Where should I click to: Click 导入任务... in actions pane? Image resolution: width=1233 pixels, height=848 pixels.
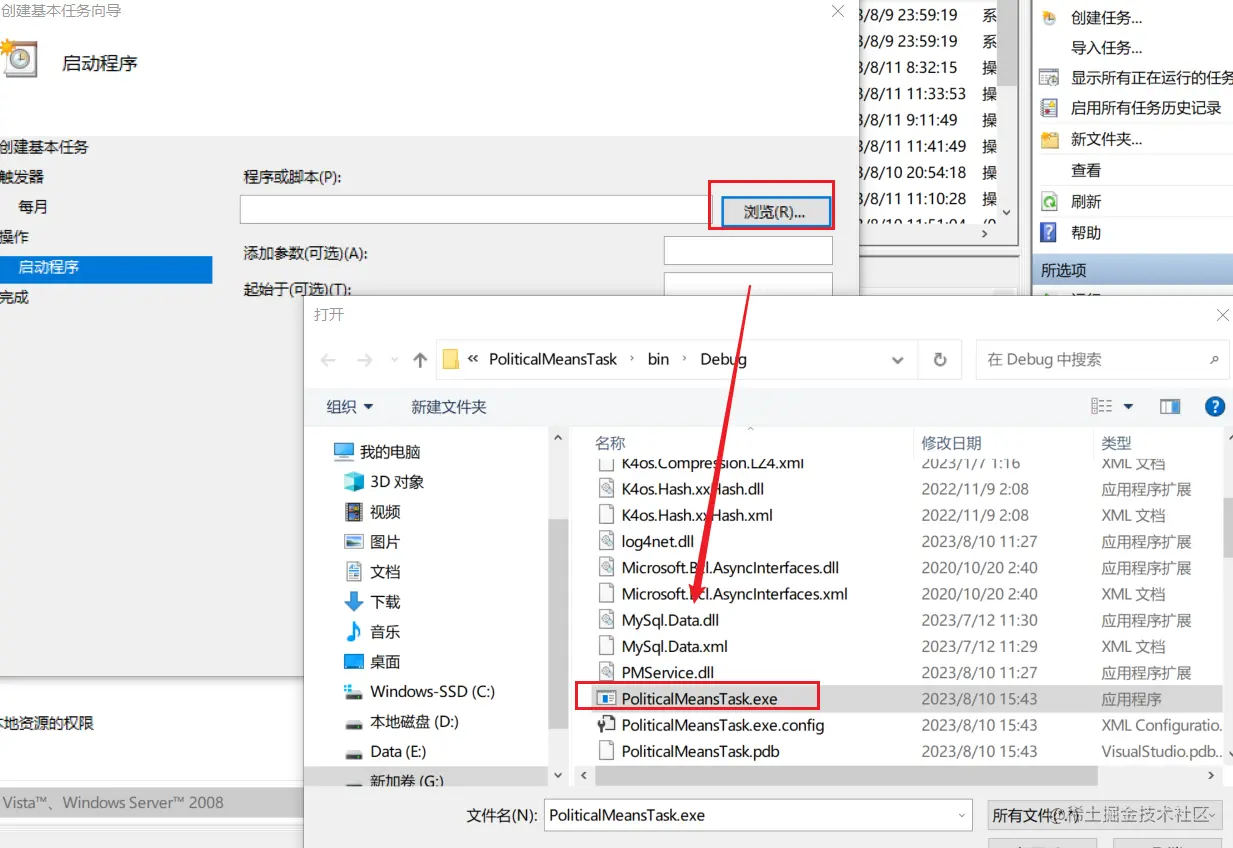coord(1106,47)
